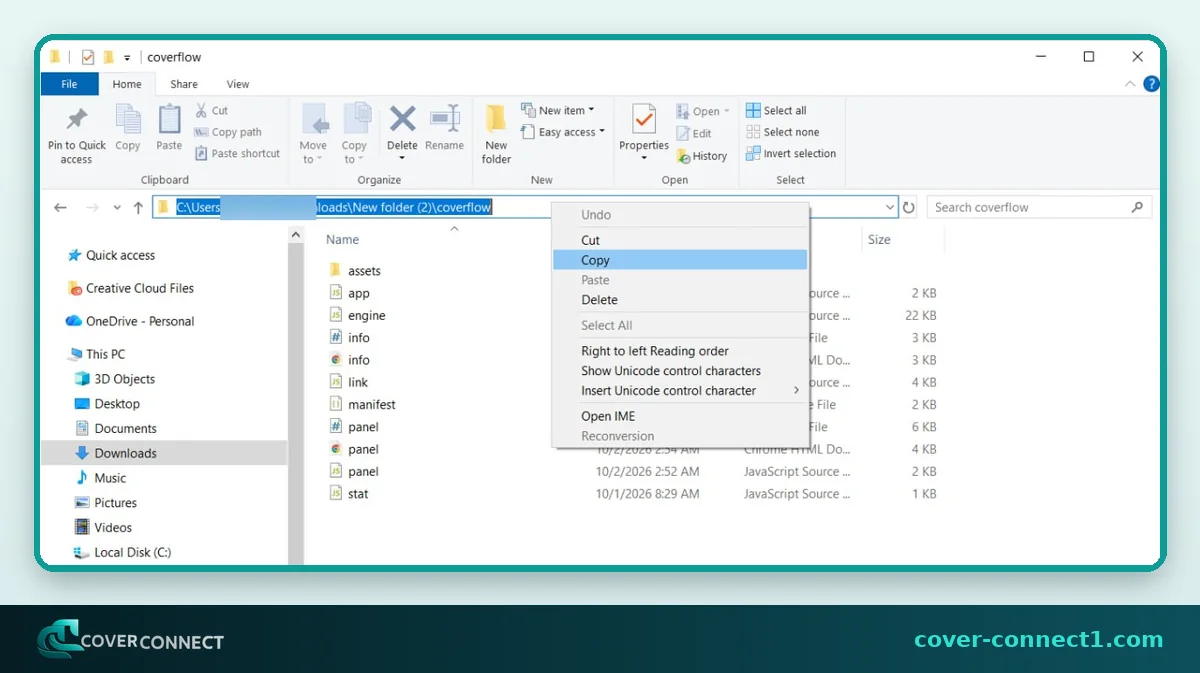Click the Rename icon in Organize group
1200x673 pixels.
click(x=444, y=119)
